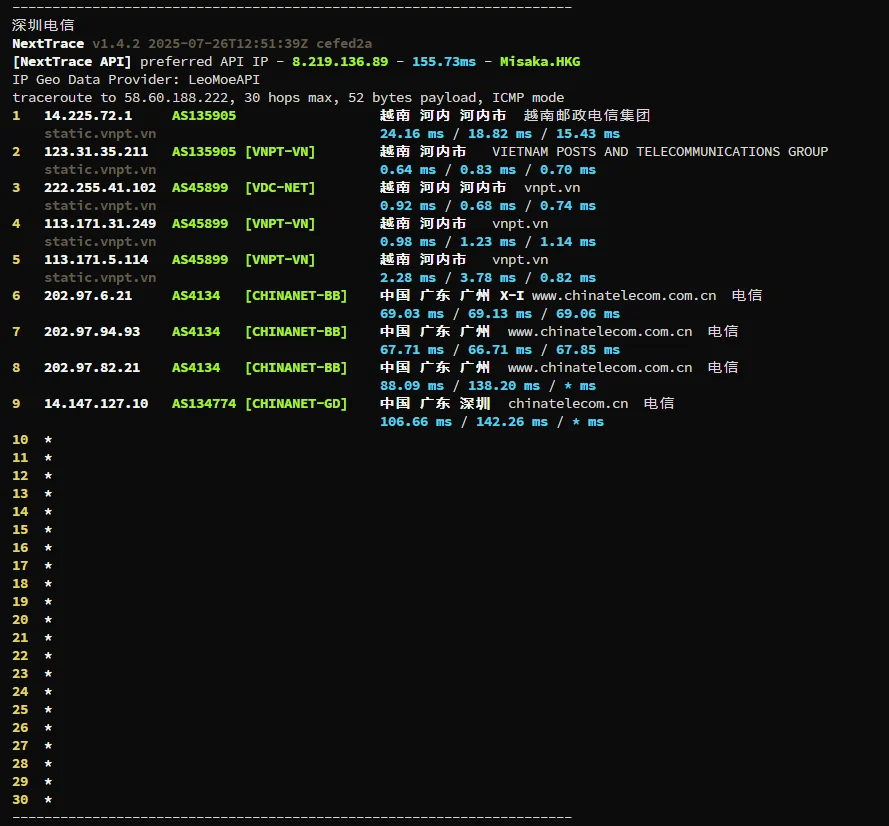
Task: Click hop 9 IP 14.147.127.10
Action: click(96, 404)
